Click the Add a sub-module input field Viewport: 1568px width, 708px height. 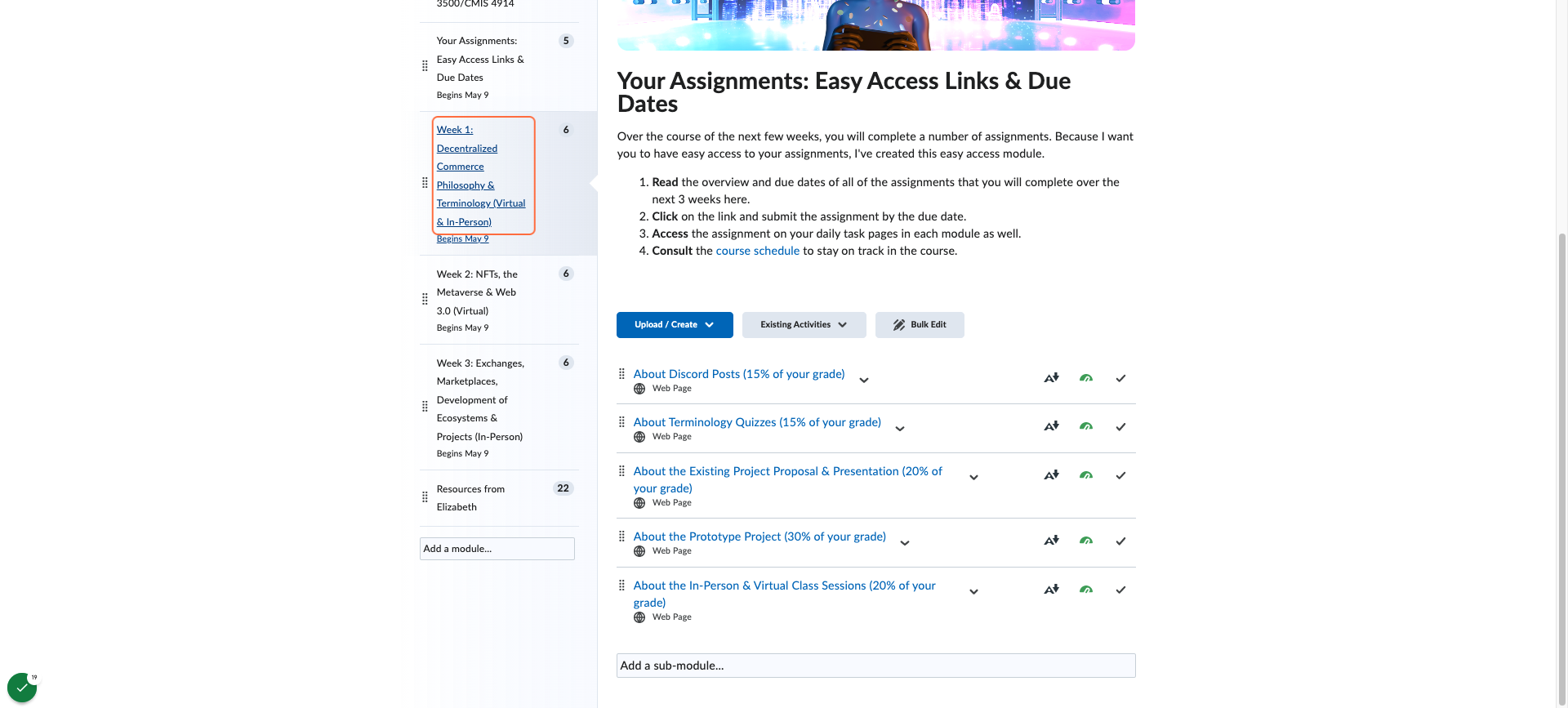(876, 666)
